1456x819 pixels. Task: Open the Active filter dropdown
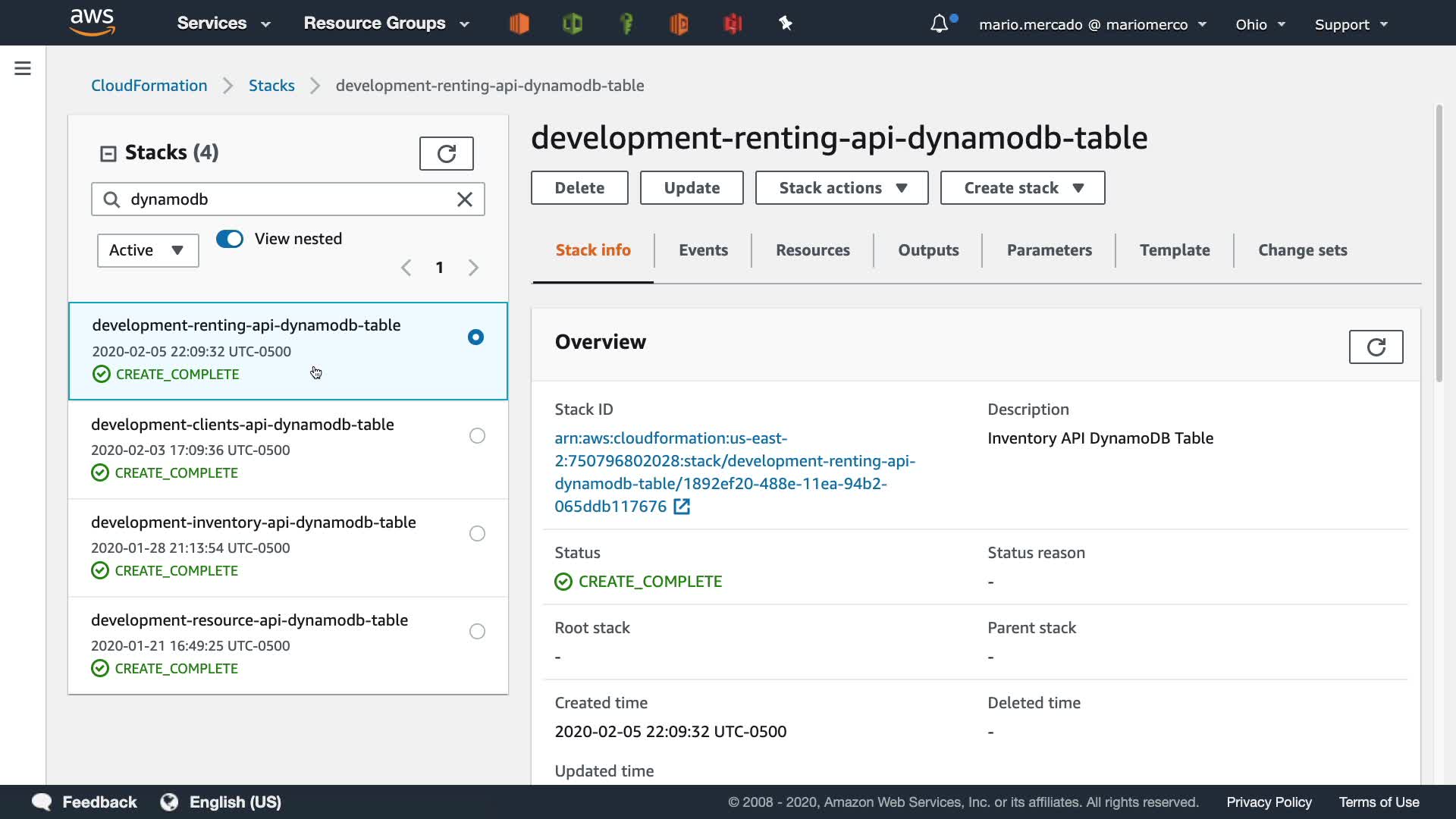pos(148,250)
